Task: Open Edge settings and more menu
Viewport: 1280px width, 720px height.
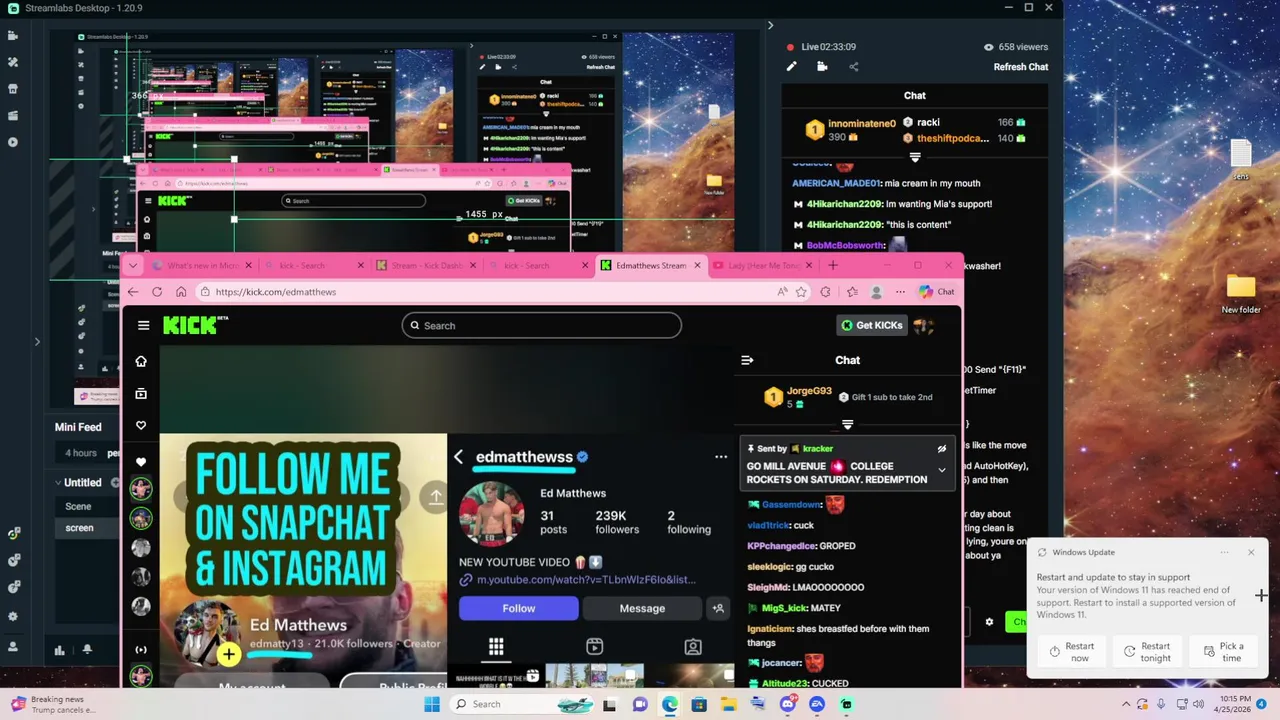Action: pos(900,292)
